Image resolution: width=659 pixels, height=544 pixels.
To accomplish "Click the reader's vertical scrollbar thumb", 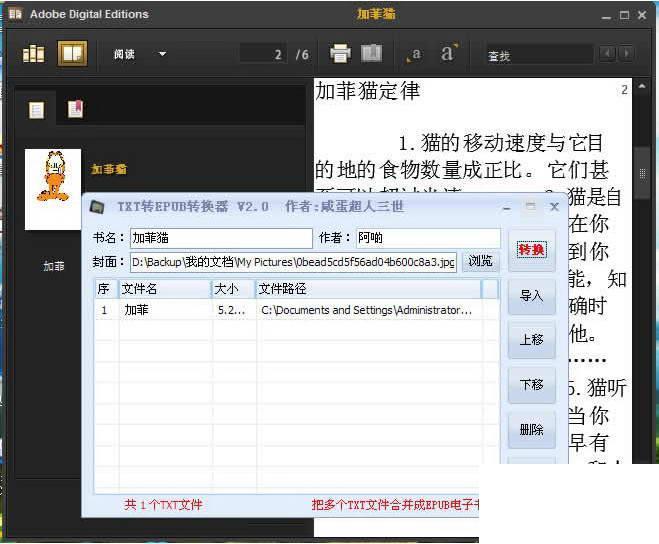I will click(642, 173).
